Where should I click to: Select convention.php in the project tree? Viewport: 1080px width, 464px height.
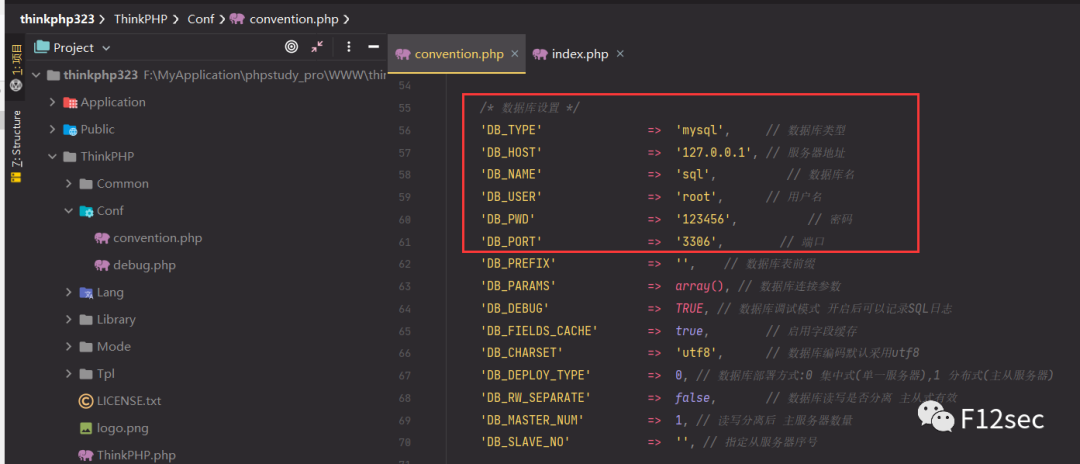pyautogui.click(x=157, y=238)
